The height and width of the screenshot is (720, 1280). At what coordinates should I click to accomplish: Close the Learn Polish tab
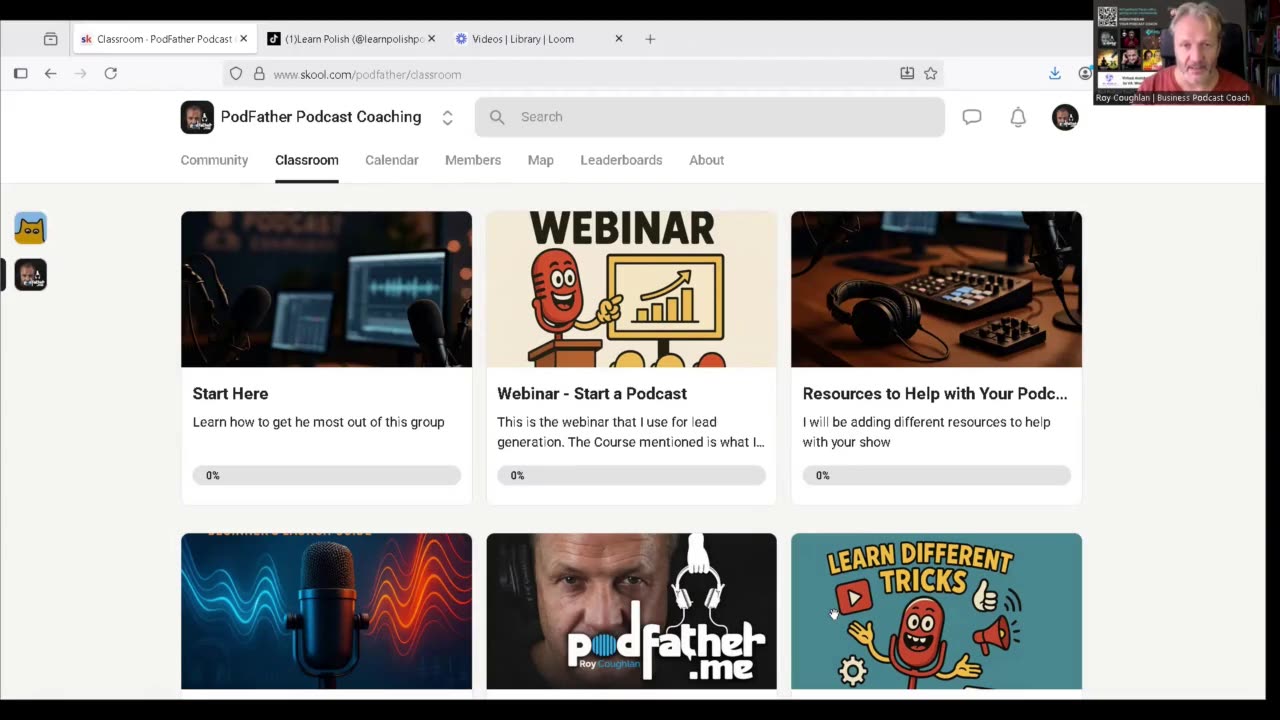click(x=432, y=39)
